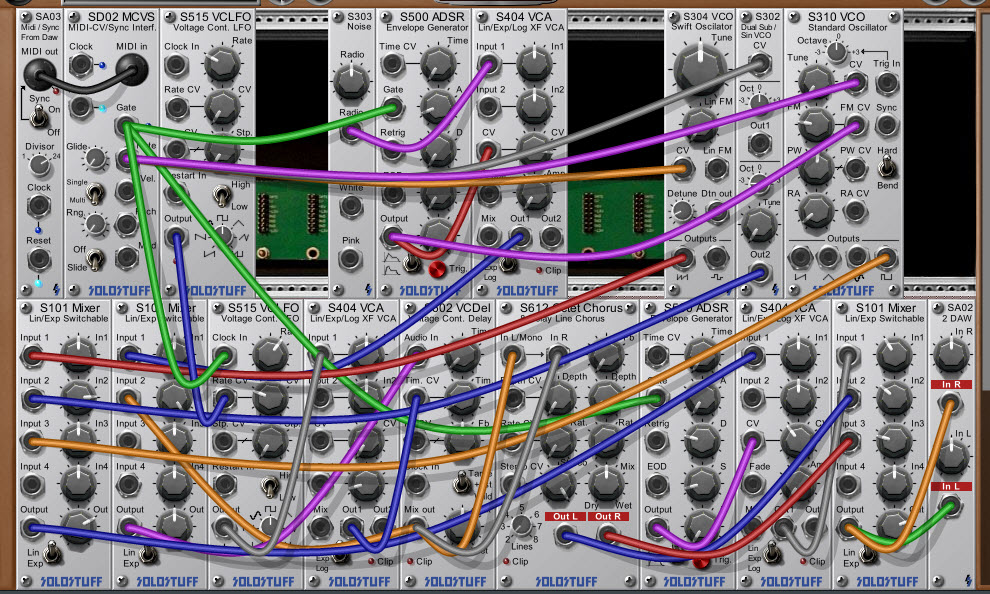
Task: Toggle the Off/Slide switch on SD02 MCVS
Action: pos(95,259)
